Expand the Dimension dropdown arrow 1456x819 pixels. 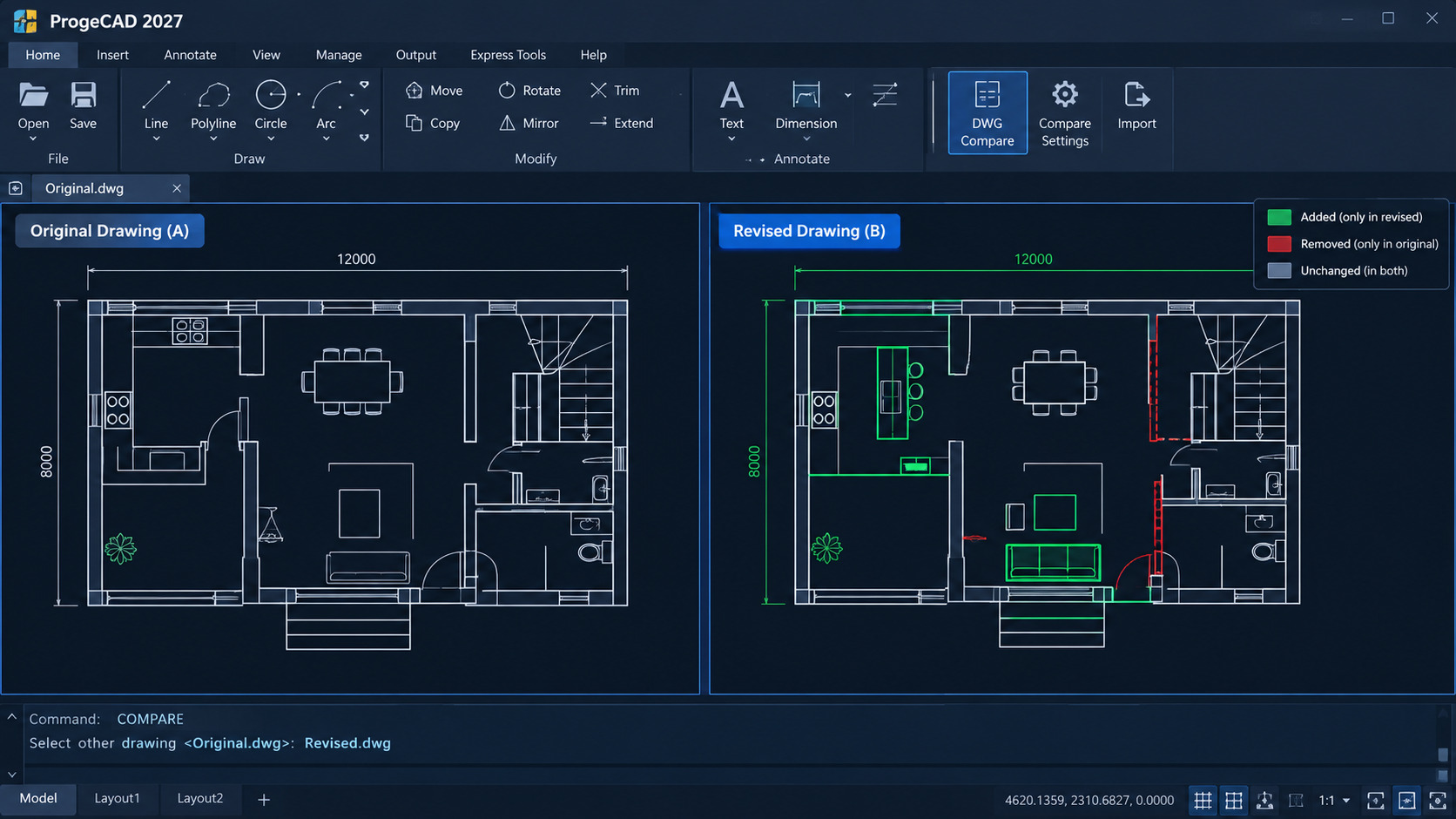click(806, 139)
